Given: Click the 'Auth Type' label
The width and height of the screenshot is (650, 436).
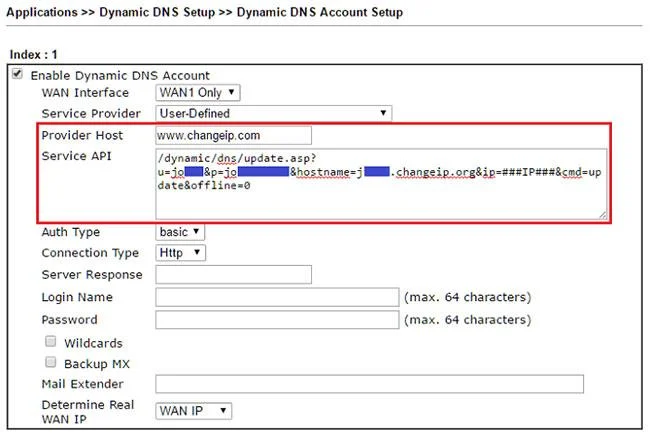Looking at the screenshot, I should coord(70,232).
